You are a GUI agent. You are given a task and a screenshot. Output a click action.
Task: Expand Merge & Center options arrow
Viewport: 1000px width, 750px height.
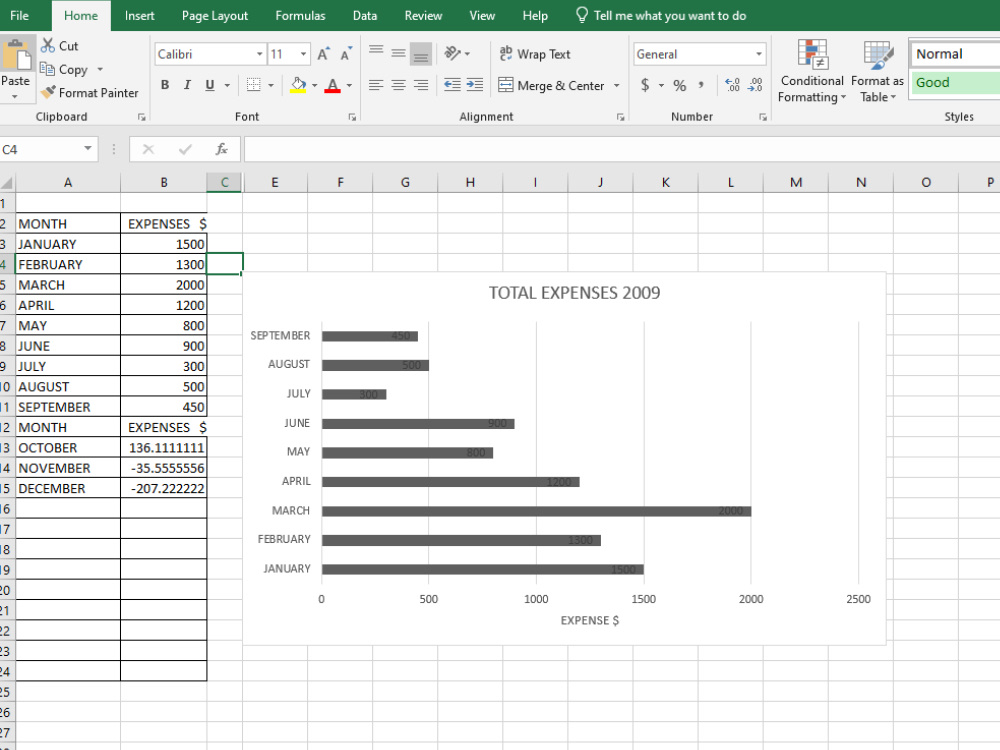pos(617,85)
